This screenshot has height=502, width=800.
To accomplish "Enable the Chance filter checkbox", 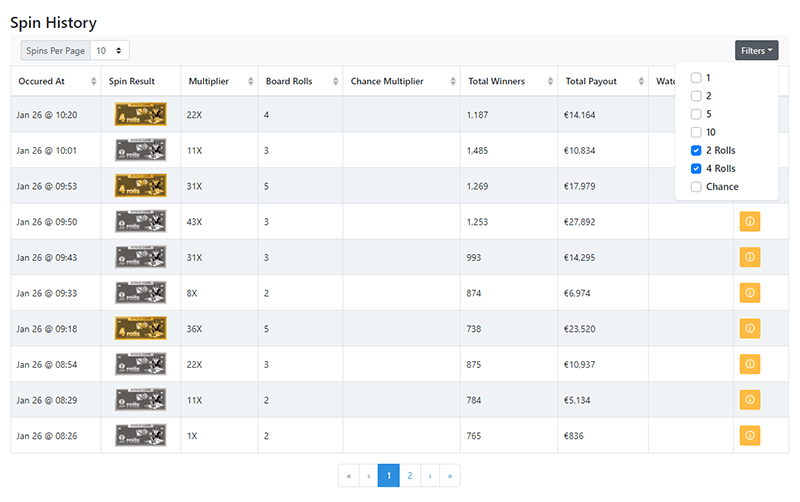I will (696, 186).
